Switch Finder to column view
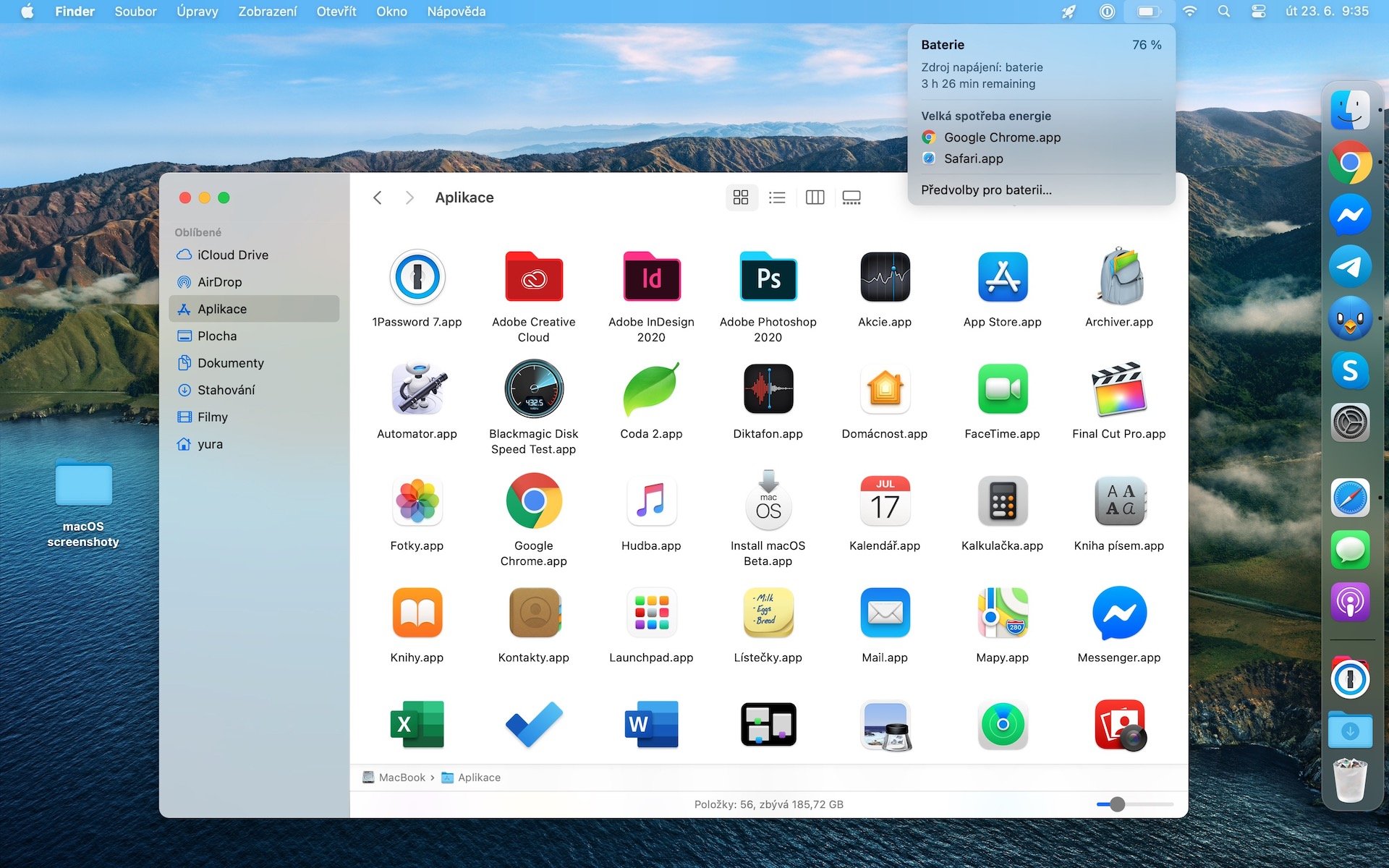The height and width of the screenshot is (868, 1389). point(815,197)
